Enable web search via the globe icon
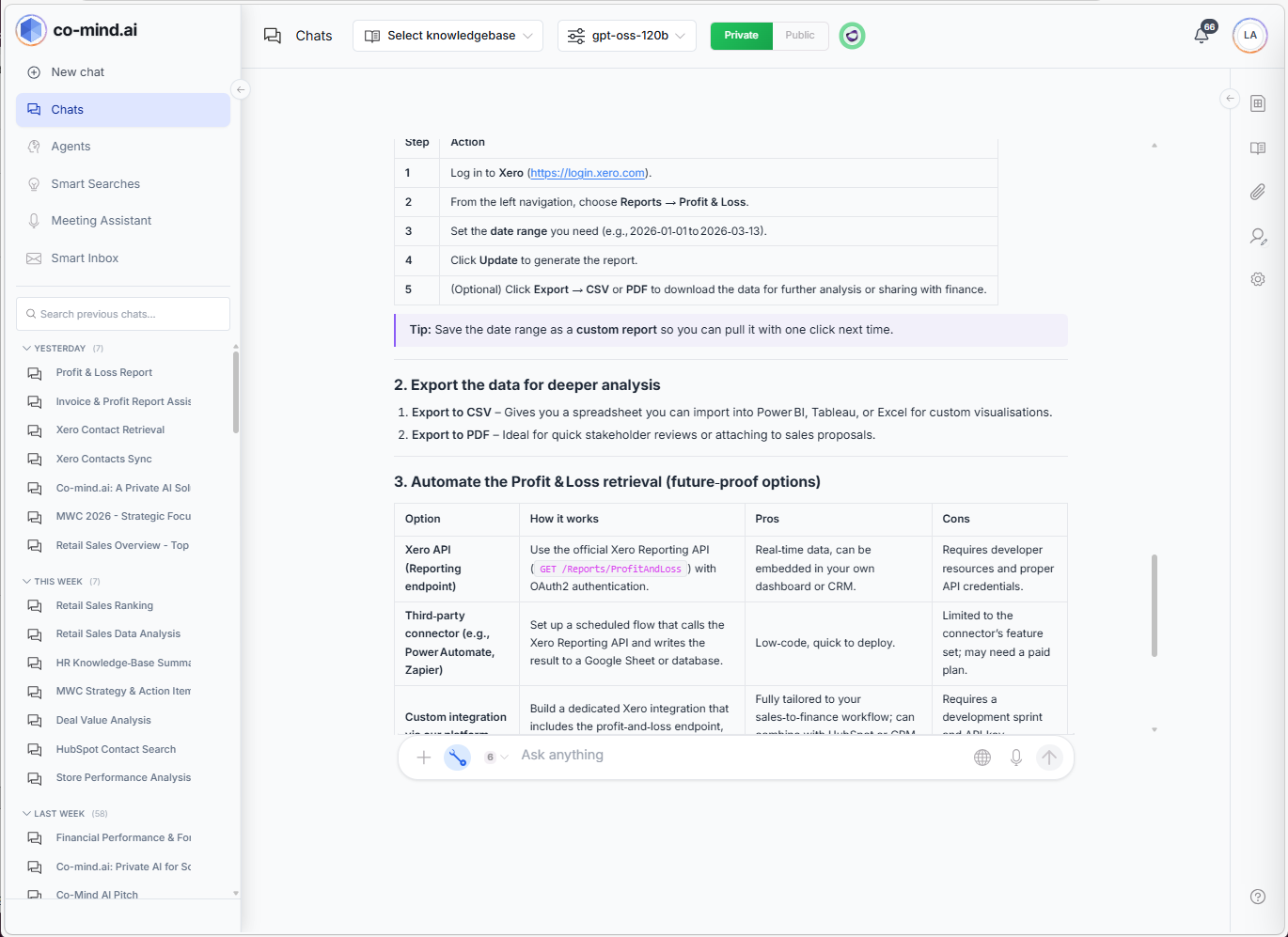This screenshot has height=937, width=1288. click(x=982, y=757)
